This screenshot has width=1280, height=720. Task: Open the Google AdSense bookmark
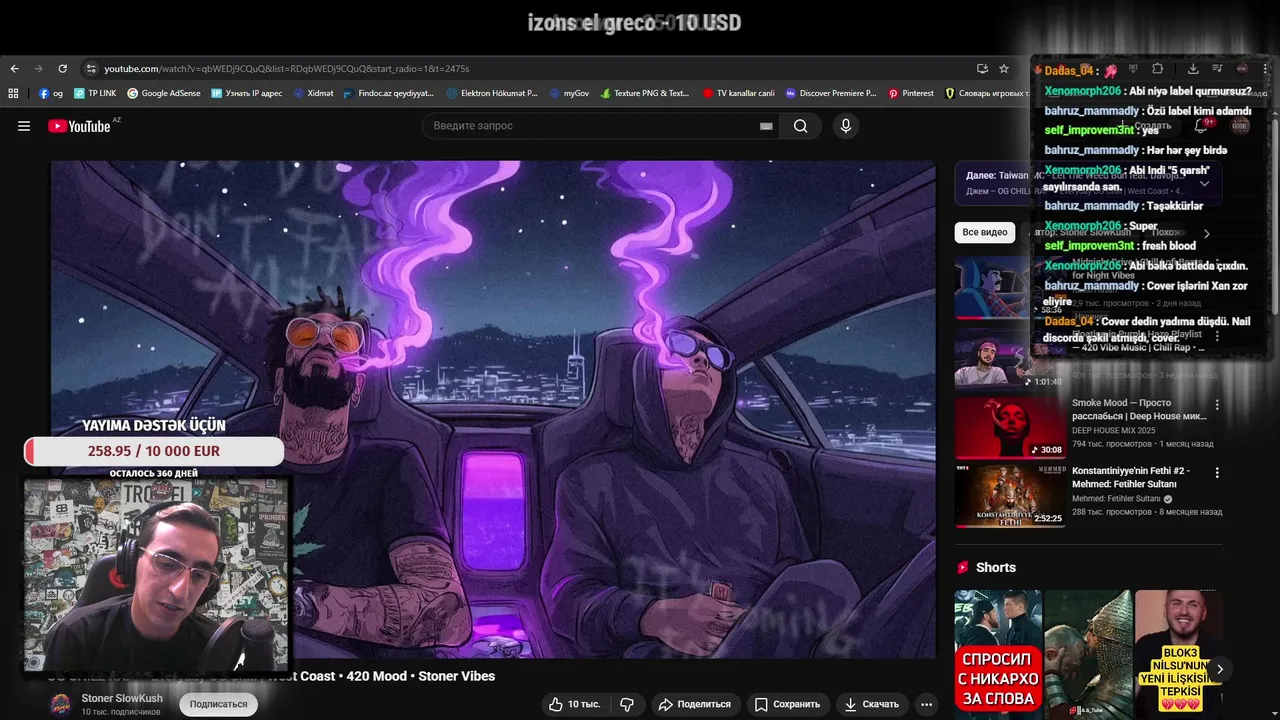[163, 93]
